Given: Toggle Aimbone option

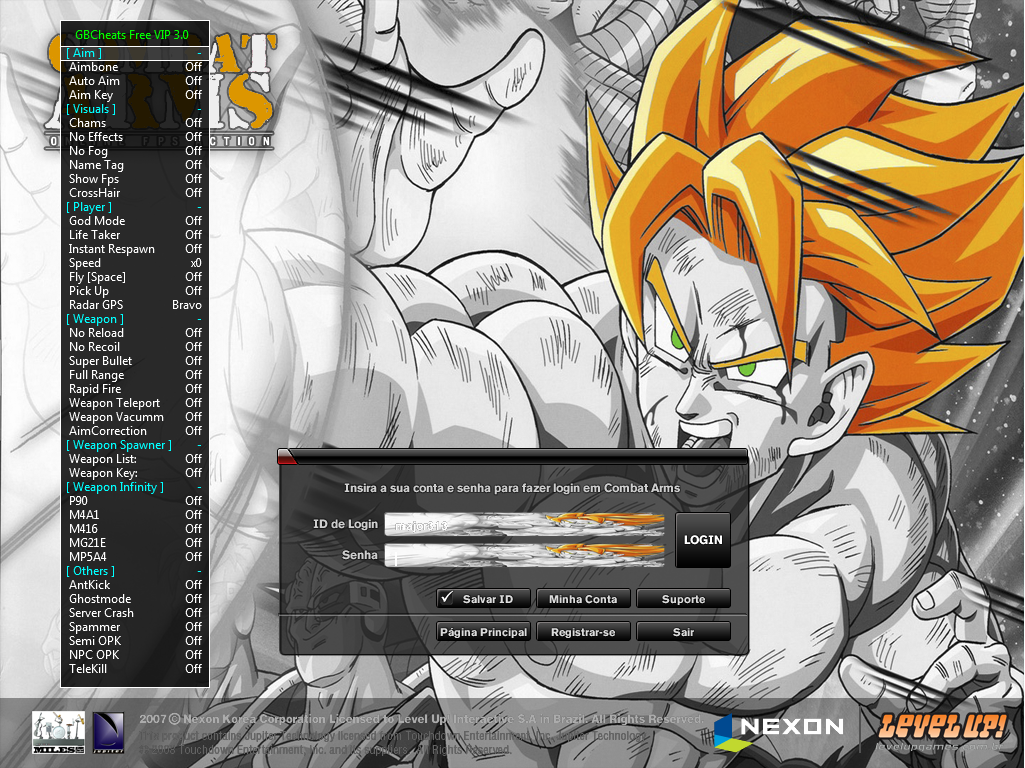Looking at the screenshot, I should [x=135, y=67].
